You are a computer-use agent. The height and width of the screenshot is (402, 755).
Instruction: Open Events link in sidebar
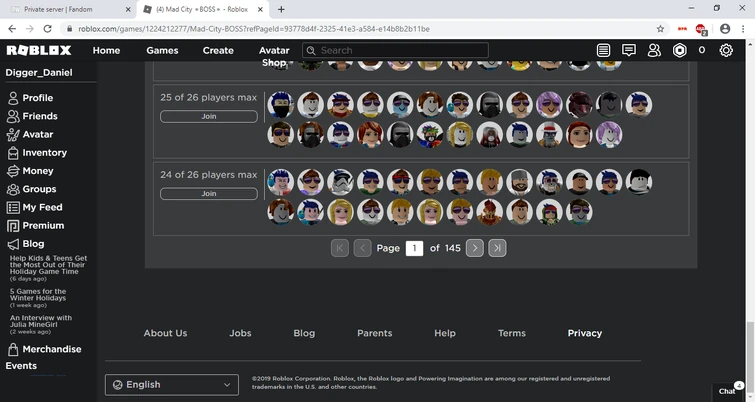tap(21, 366)
